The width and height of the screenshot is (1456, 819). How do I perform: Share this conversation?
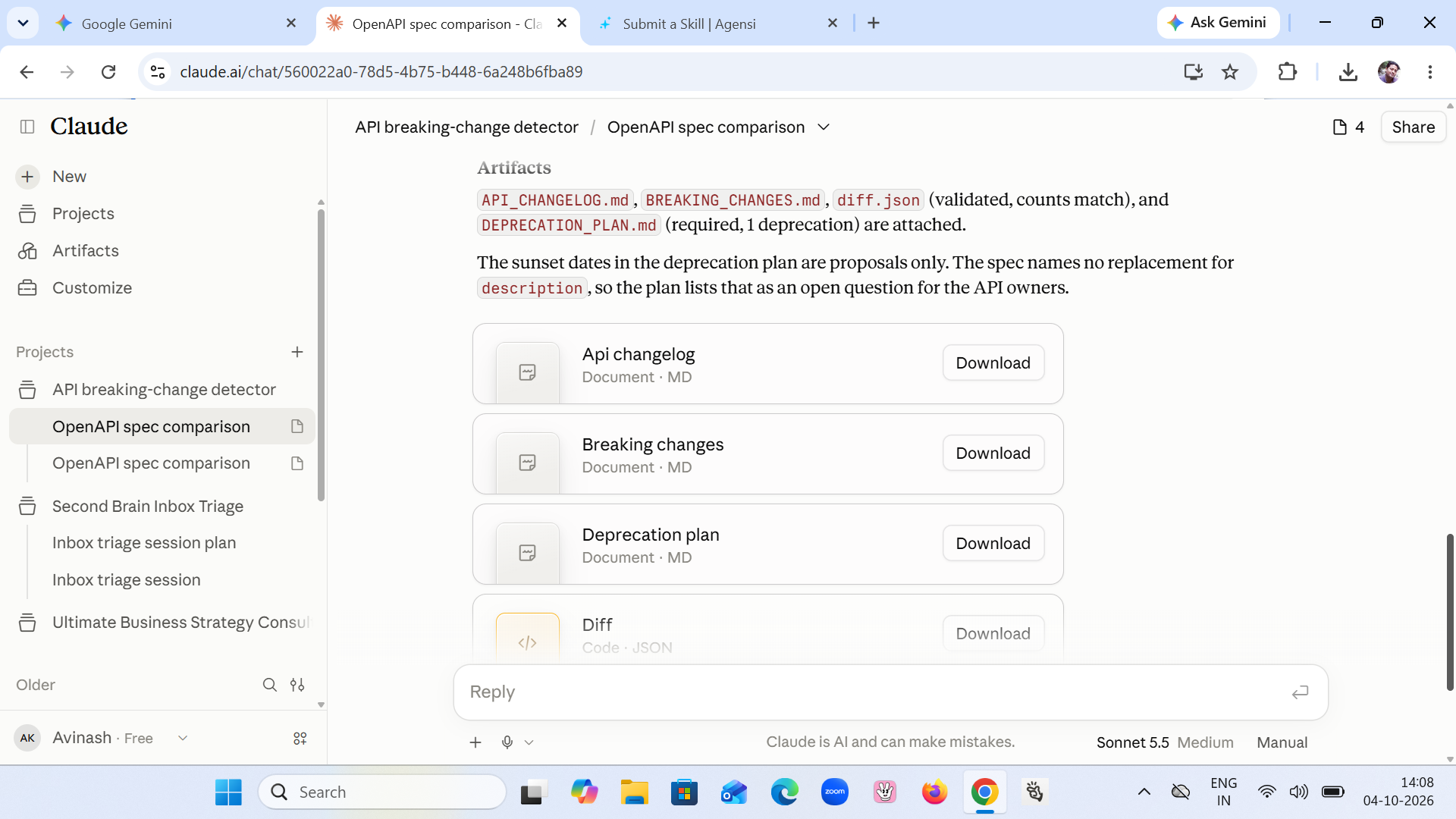point(1414,127)
